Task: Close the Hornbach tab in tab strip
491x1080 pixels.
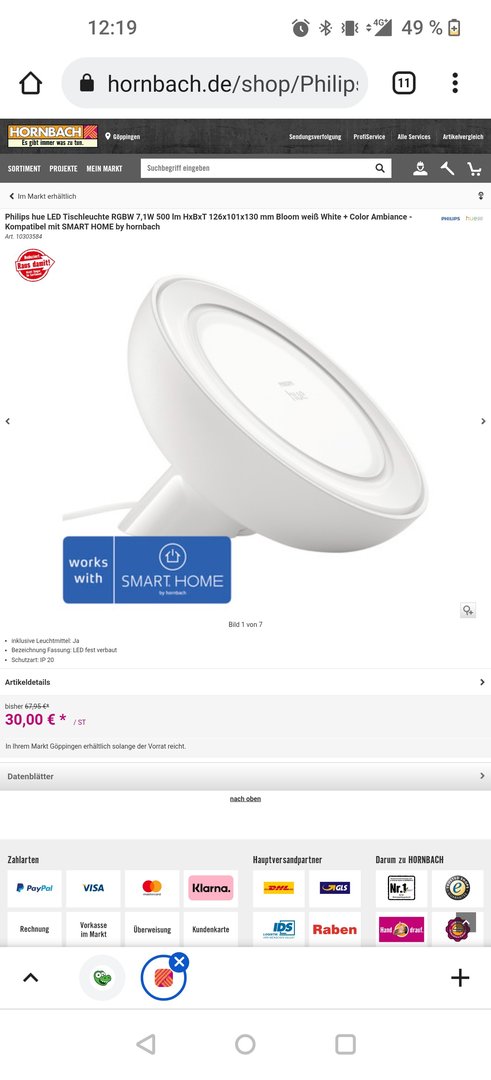Action: click(179, 962)
